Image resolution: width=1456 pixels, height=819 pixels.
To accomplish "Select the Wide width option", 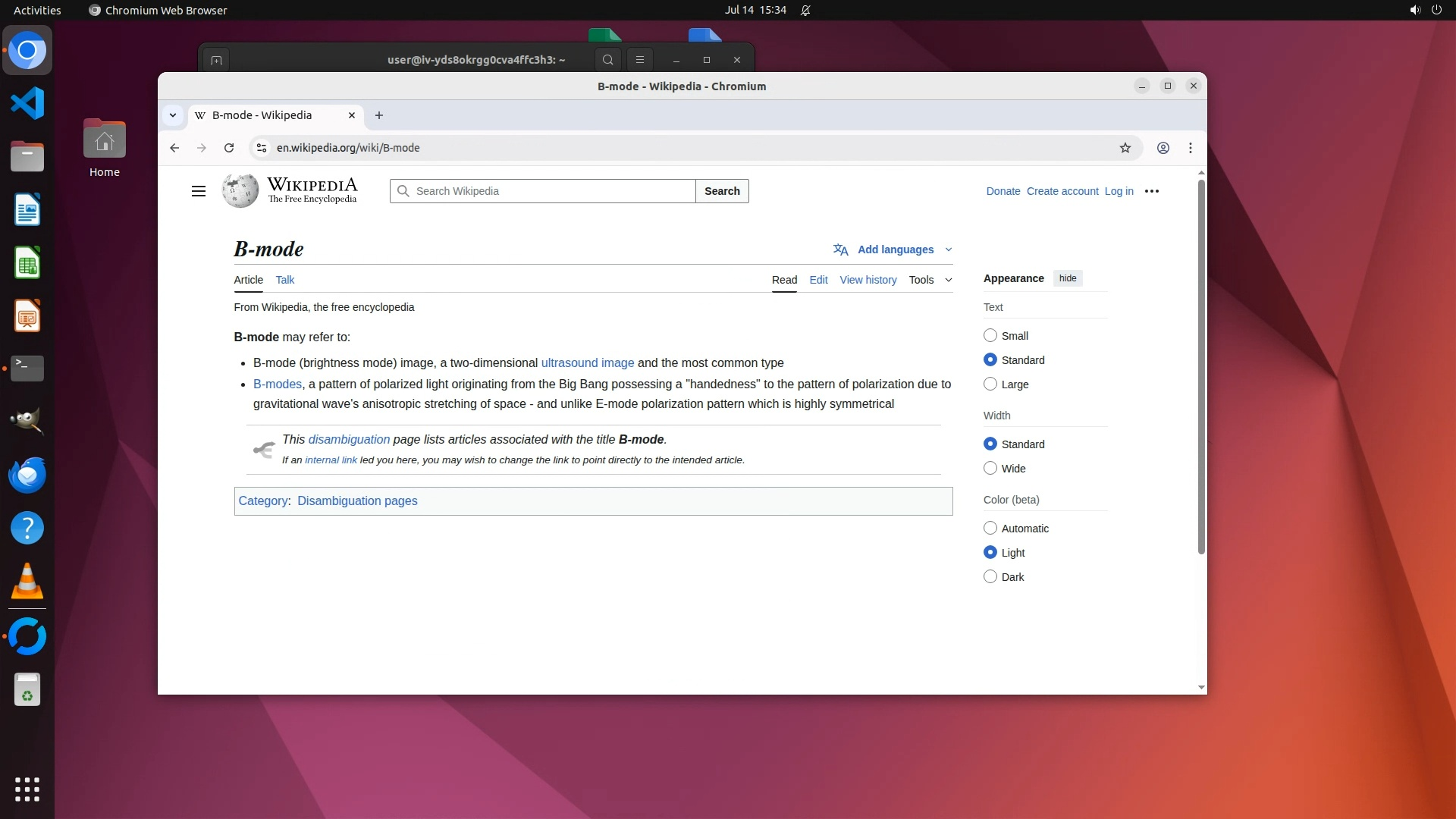I will 990,468.
